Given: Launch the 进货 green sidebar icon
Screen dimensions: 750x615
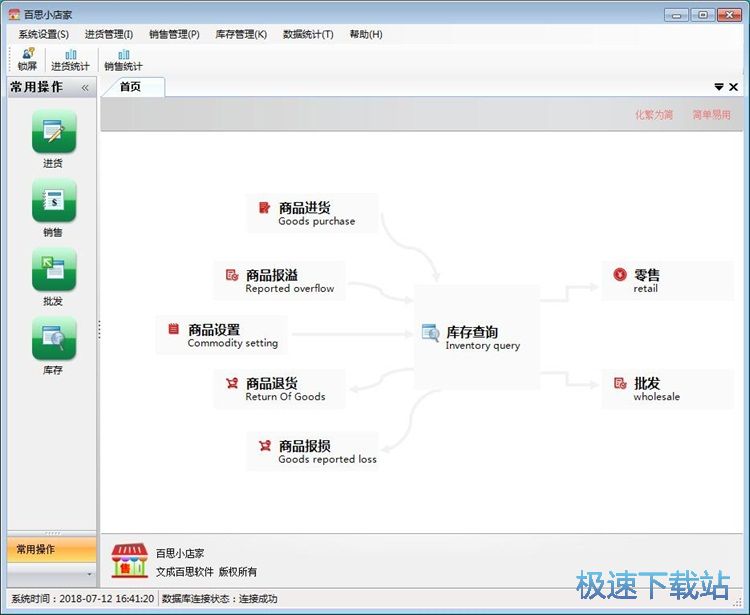Looking at the screenshot, I should (54, 131).
